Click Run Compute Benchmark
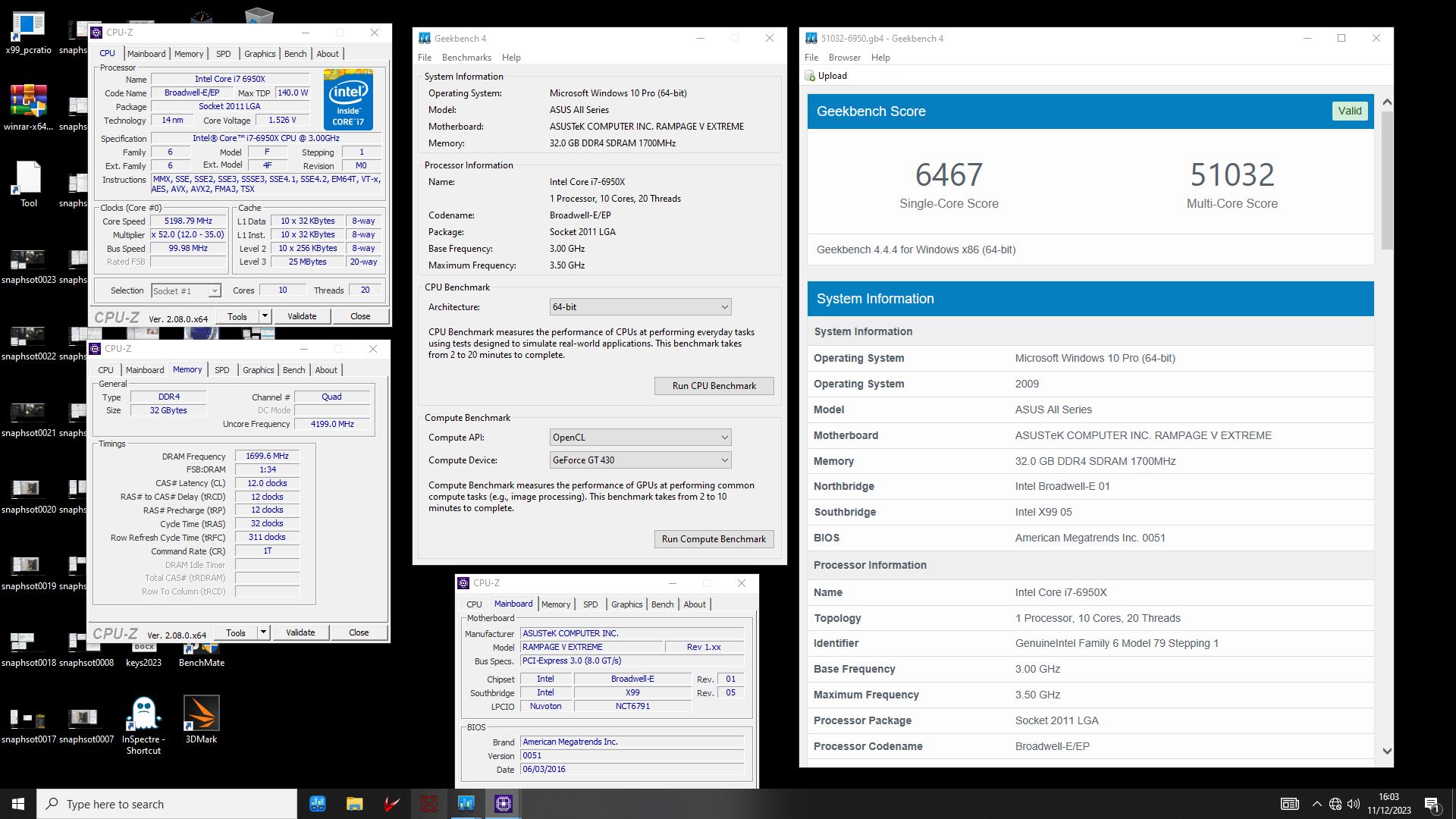 pos(714,539)
